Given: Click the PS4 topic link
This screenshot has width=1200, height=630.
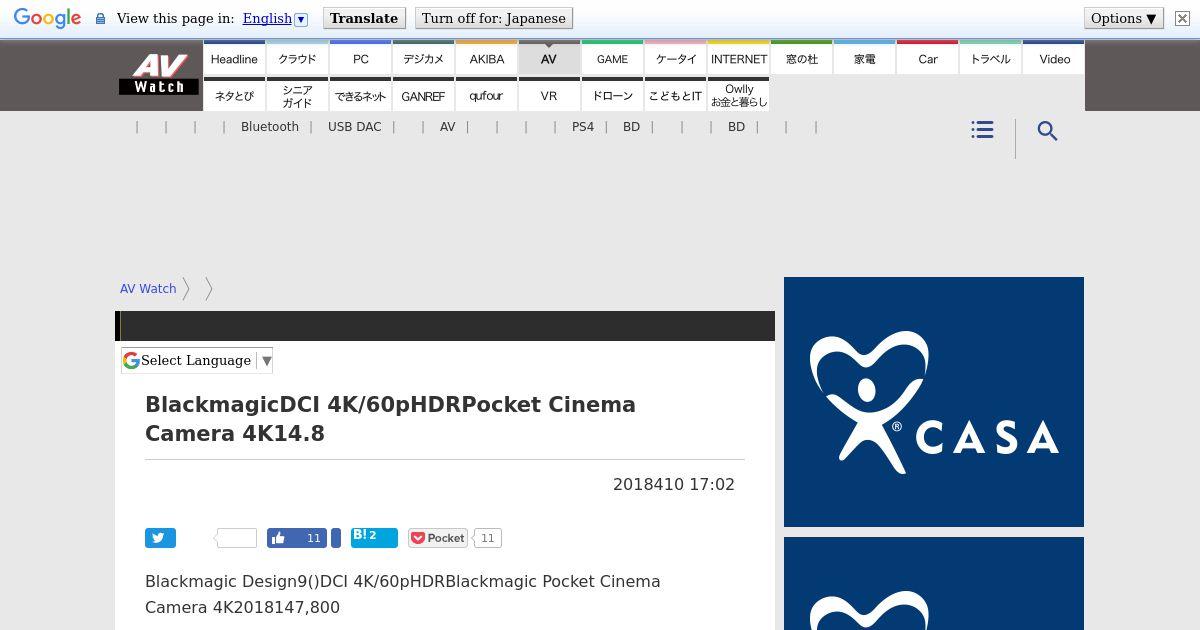Looking at the screenshot, I should tap(583, 127).
